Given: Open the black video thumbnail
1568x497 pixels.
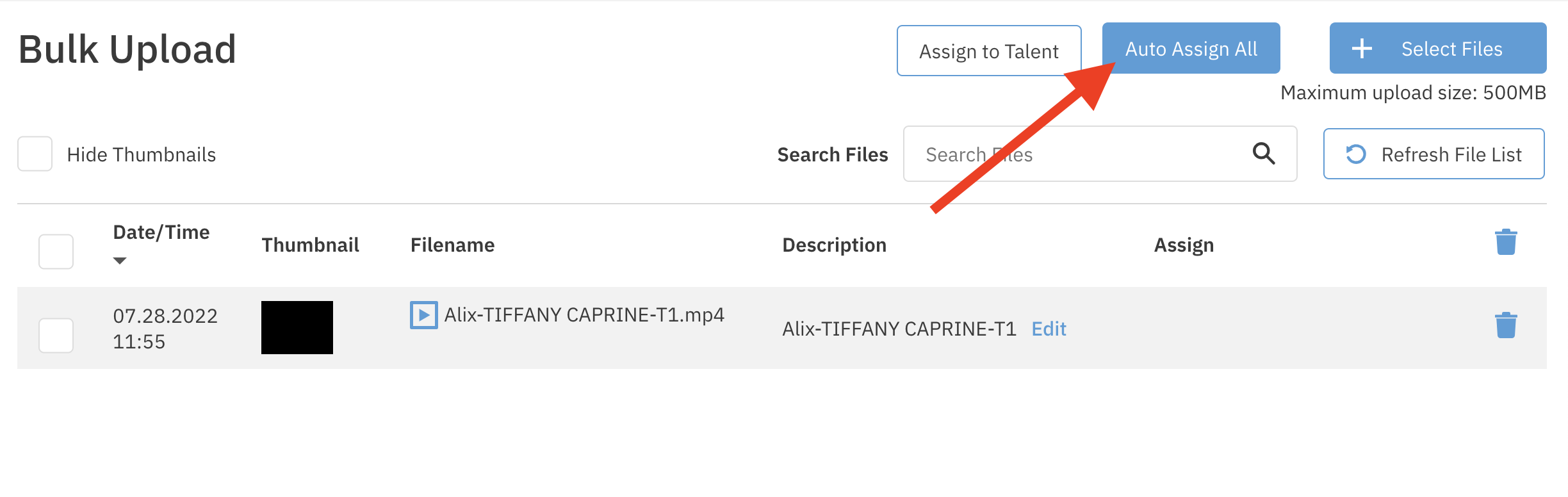Looking at the screenshot, I should coord(297,327).
